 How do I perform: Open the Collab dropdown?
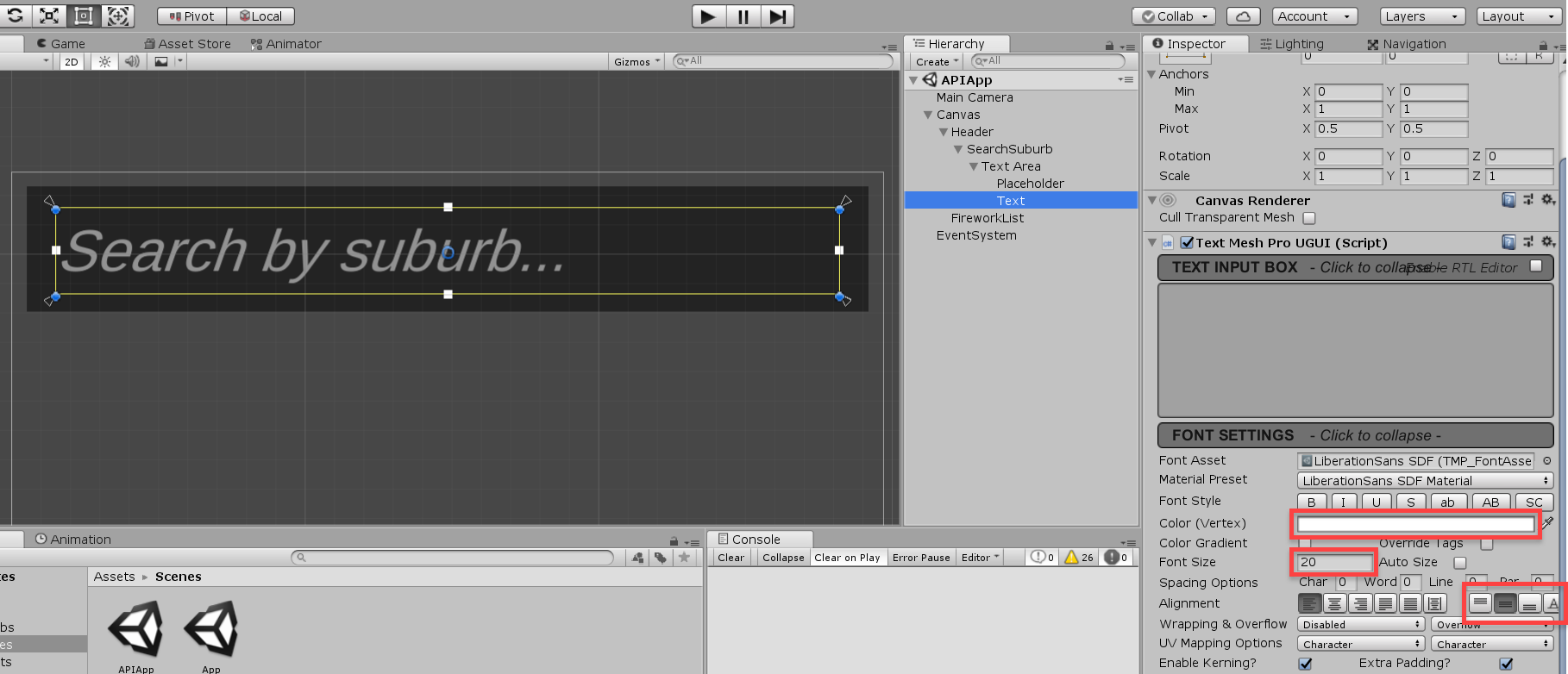(x=1174, y=16)
